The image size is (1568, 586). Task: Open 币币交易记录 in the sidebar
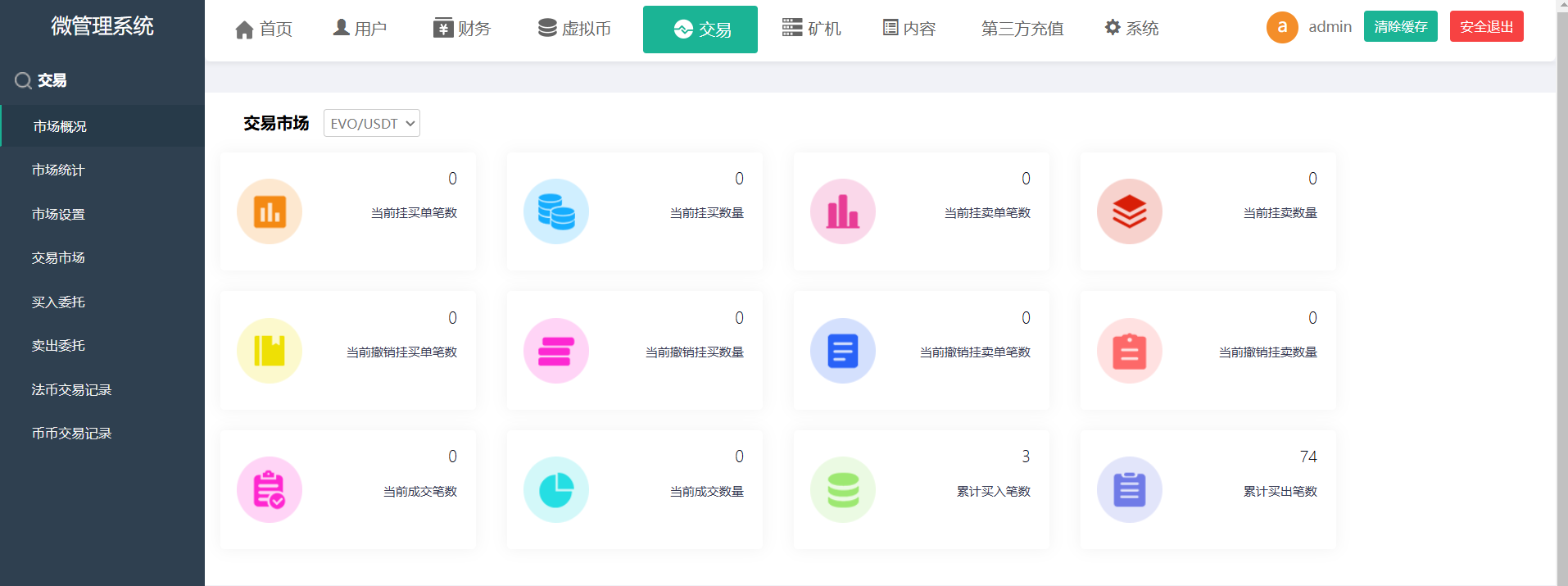(x=71, y=433)
